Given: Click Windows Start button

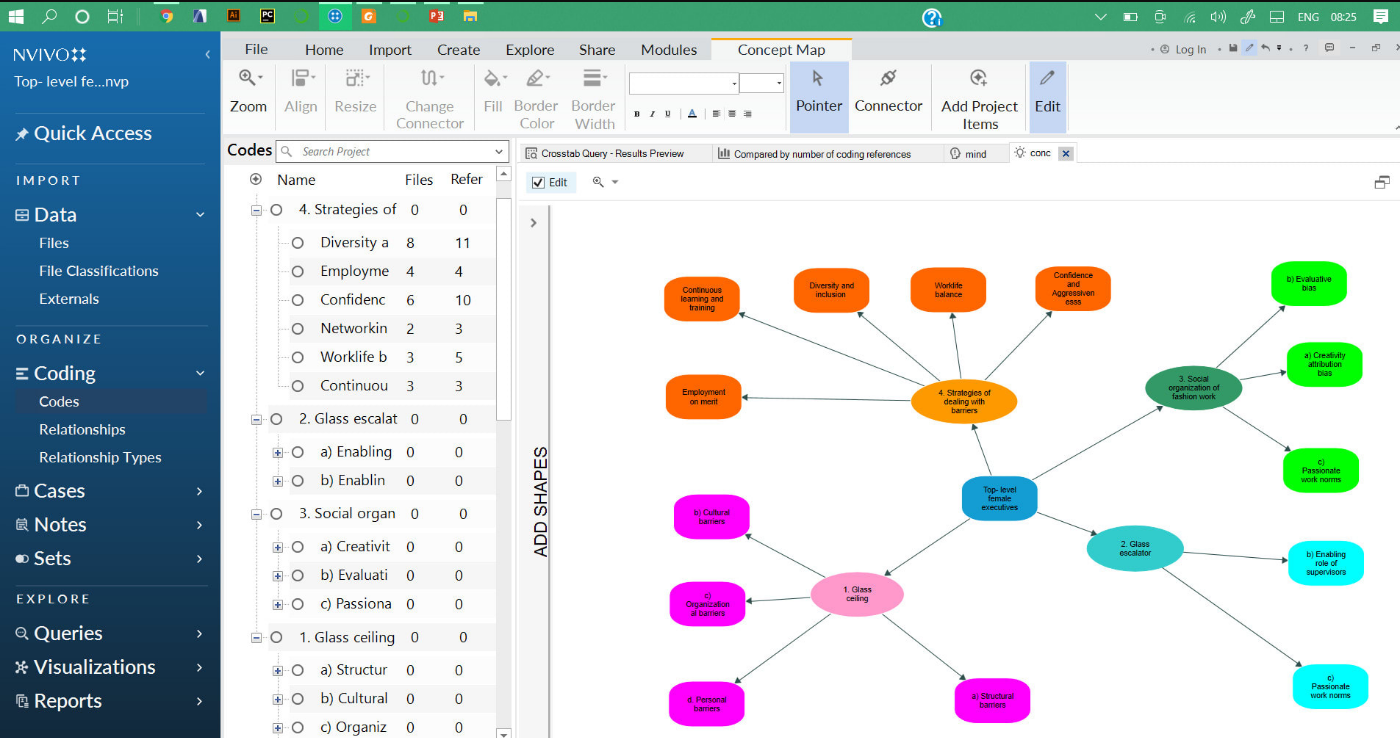Looking at the screenshot, I should point(16,16).
